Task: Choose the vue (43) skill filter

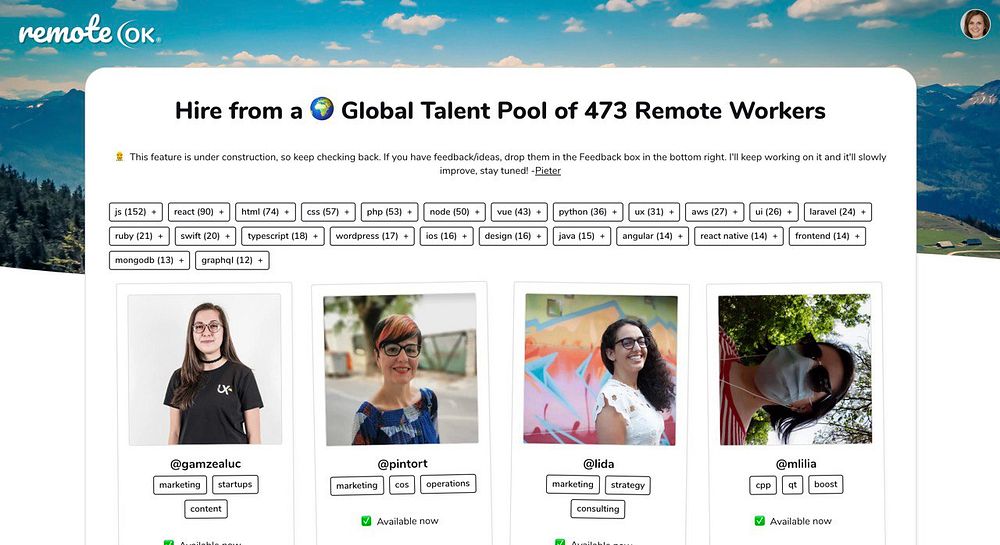Action: [x=519, y=212]
